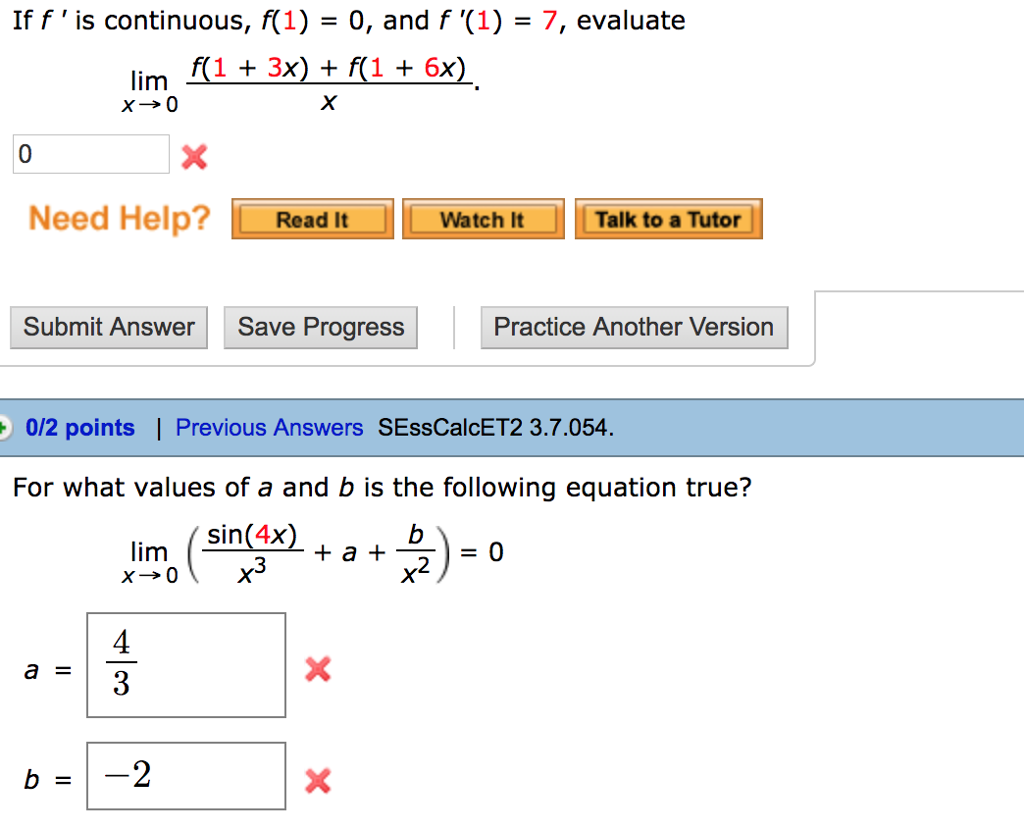Viewport: 1024px width, 830px height.
Task: Click the answer box showing 4/3
Action: pos(186,664)
